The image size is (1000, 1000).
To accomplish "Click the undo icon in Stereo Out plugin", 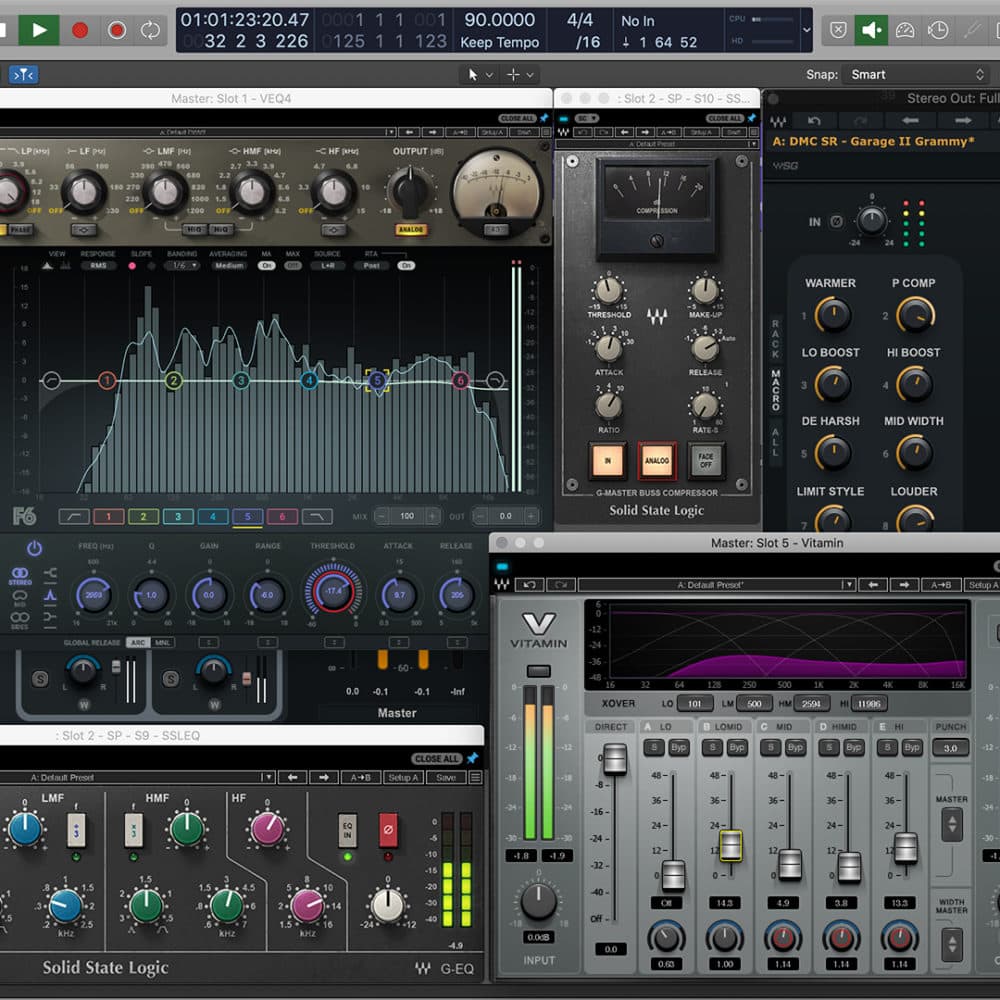I will (x=814, y=121).
